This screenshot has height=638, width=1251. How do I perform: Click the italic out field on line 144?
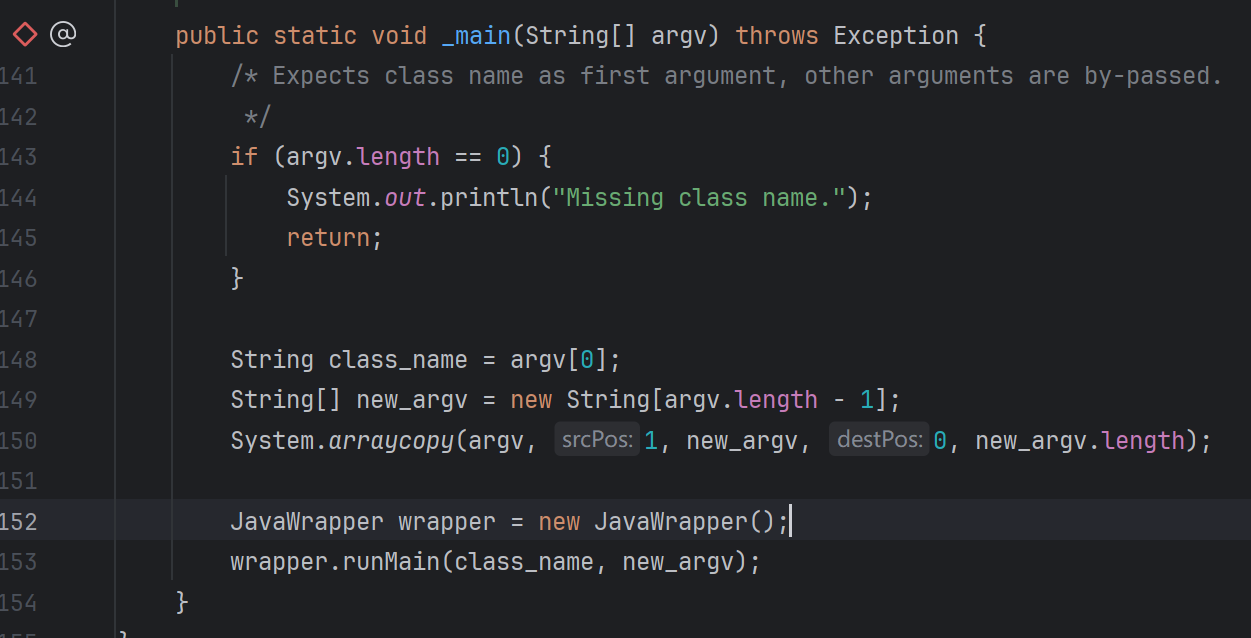(405, 198)
